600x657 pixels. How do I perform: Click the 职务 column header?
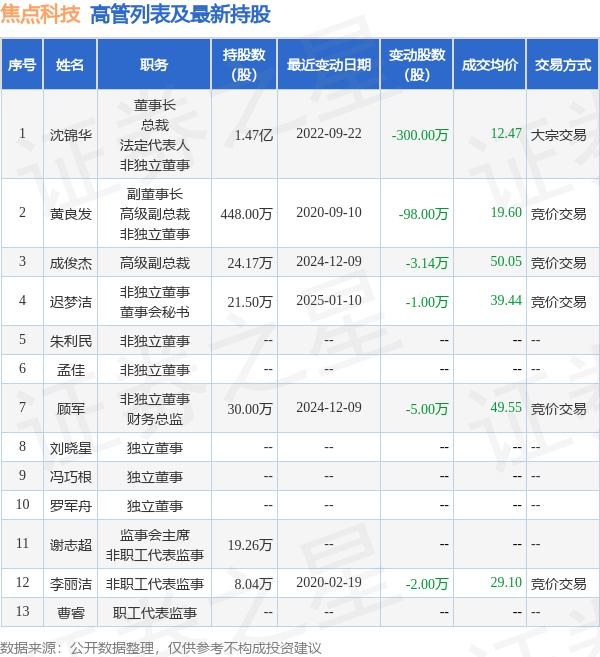[154, 65]
